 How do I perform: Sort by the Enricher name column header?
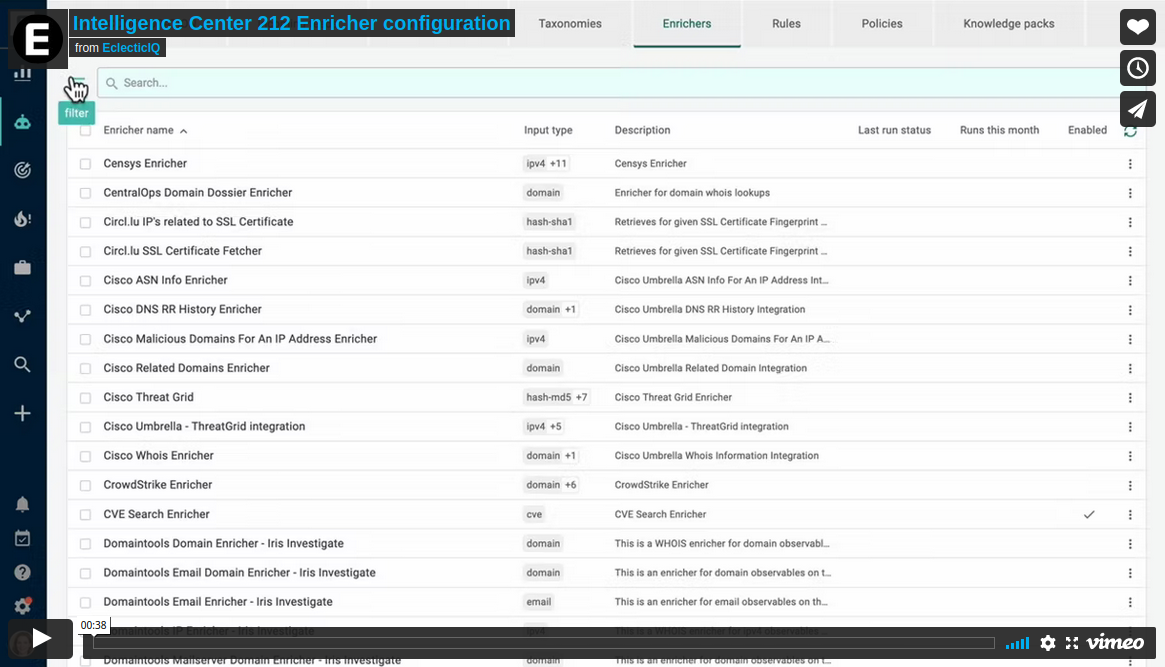(x=139, y=131)
